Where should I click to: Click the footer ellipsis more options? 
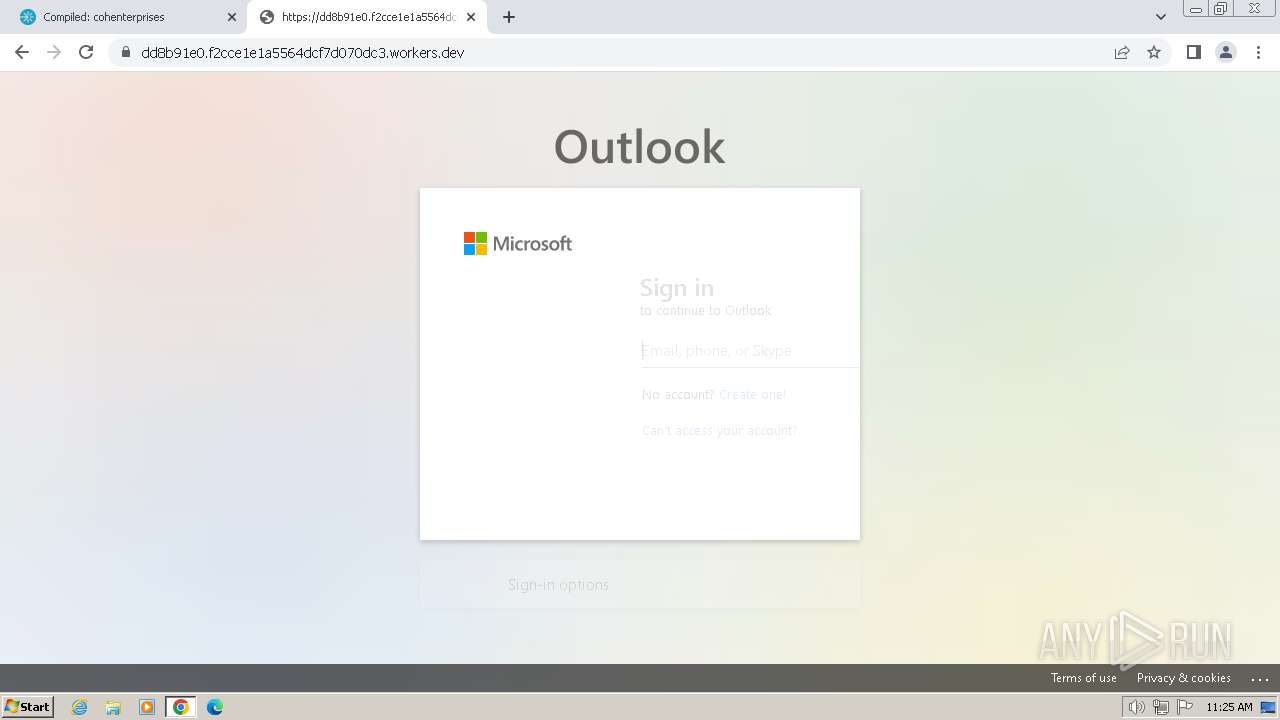1260,678
